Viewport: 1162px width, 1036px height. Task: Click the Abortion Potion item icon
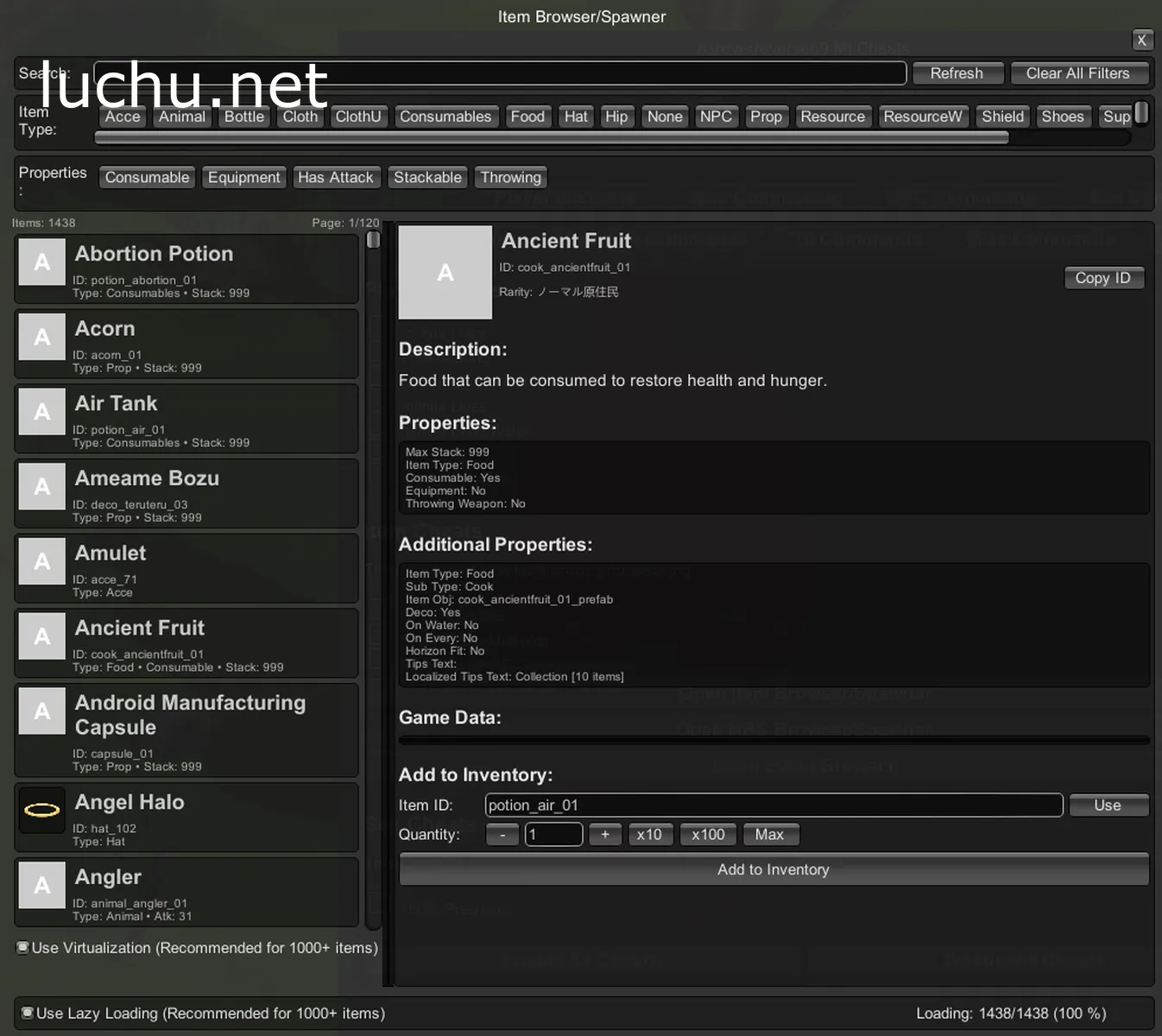[x=42, y=262]
